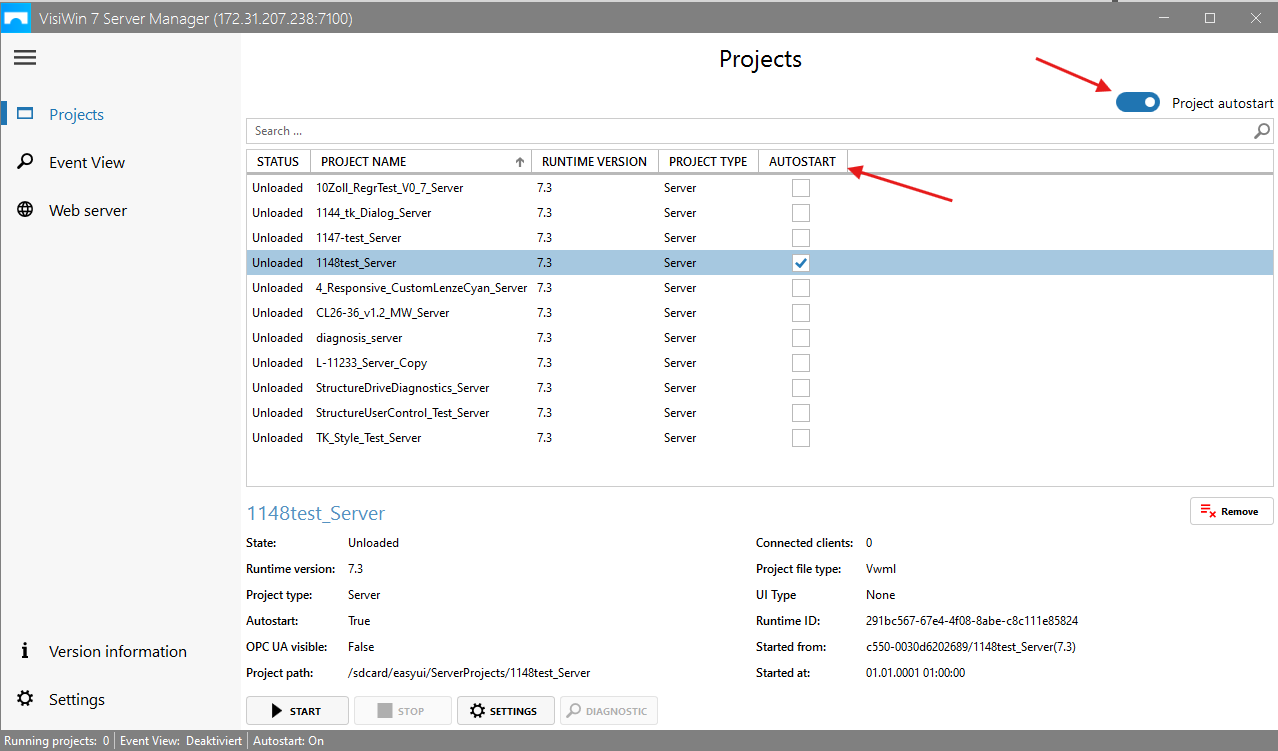Toggle the Project autostart switch
Image resolution: width=1278 pixels, height=751 pixels.
pyautogui.click(x=1137, y=102)
